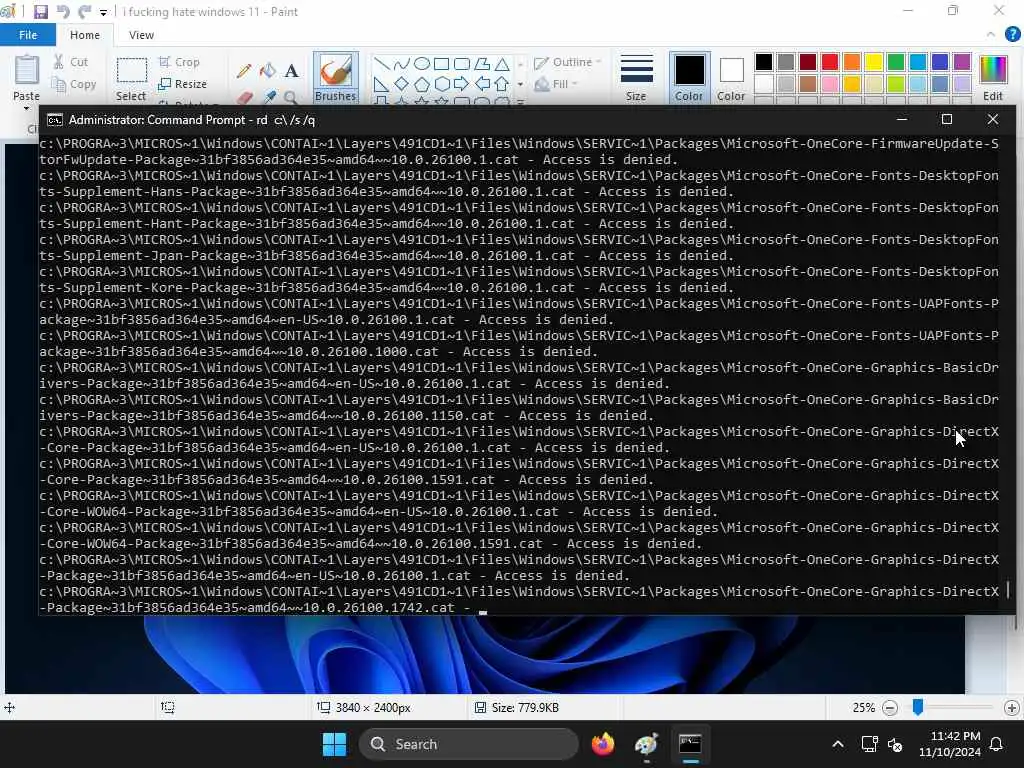Open the Windows Start menu
The image size is (1024, 768).
click(334, 744)
